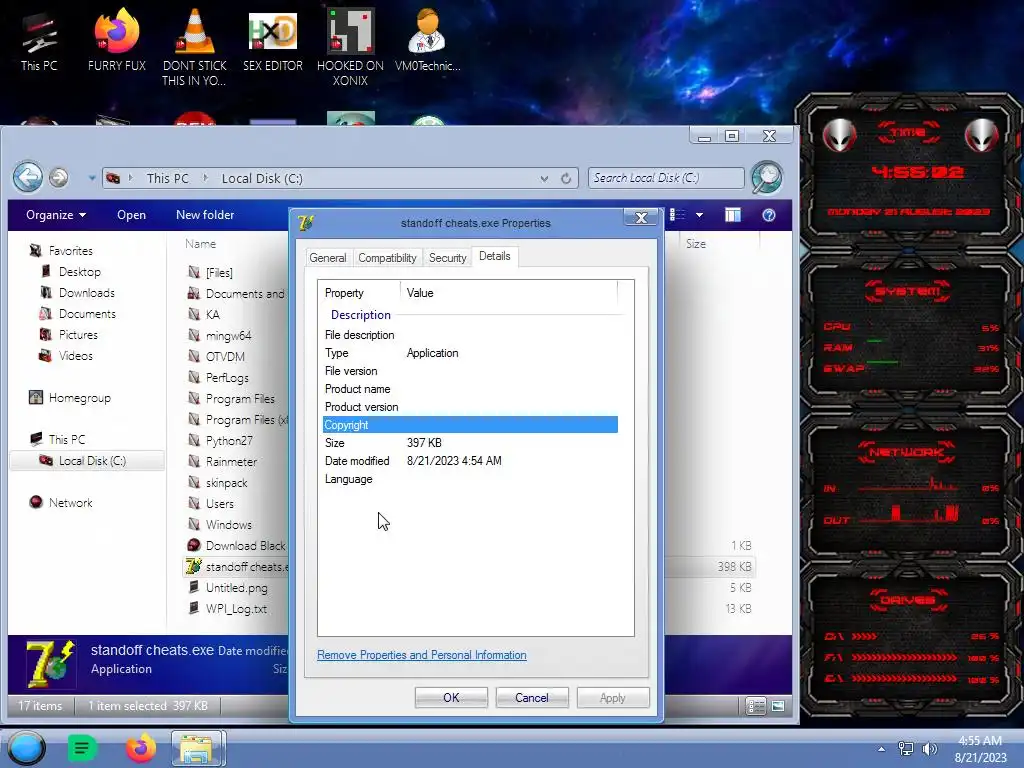
Task: Select Videos in navigation pane
Action: click(x=75, y=355)
